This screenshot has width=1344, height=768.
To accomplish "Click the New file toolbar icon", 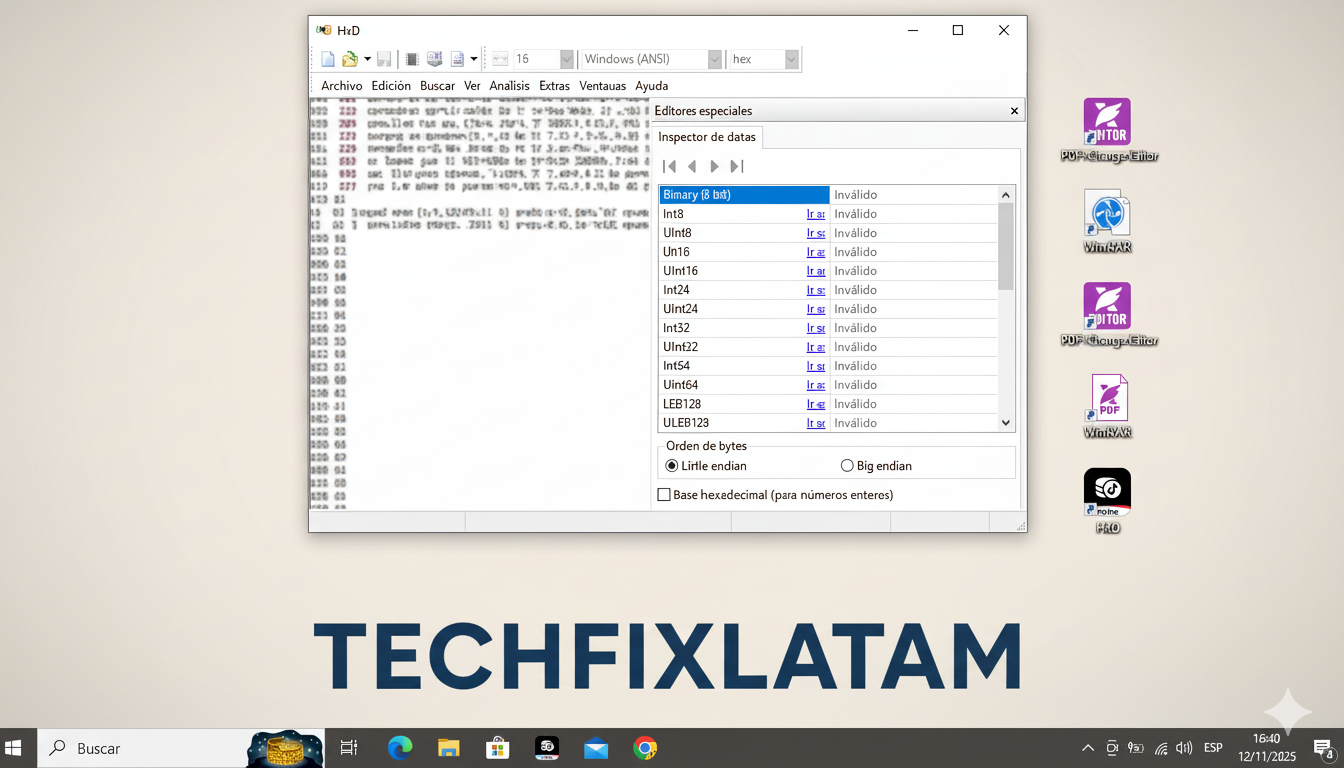I will pyautogui.click(x=328, y=60).
